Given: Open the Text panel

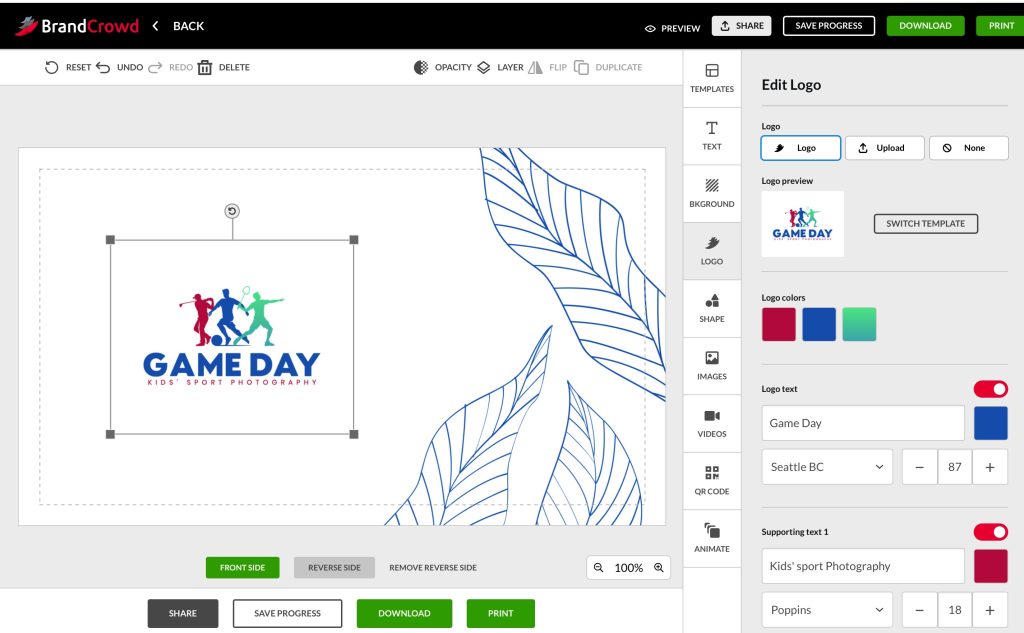Looking at the screenshot, I should (712, 136).
